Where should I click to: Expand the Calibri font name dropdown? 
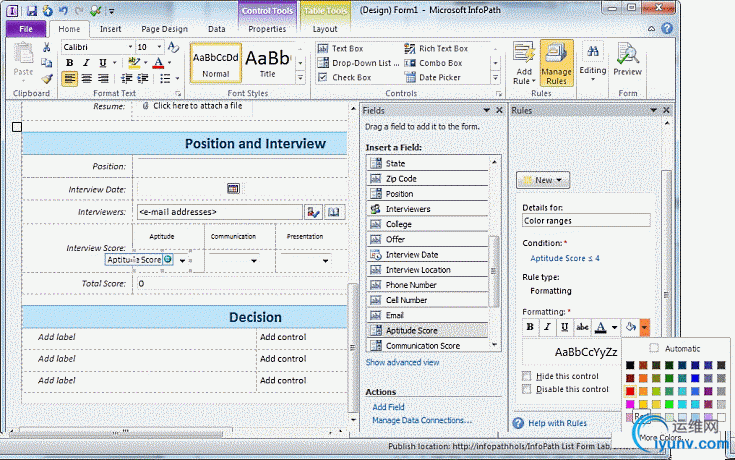127,47
